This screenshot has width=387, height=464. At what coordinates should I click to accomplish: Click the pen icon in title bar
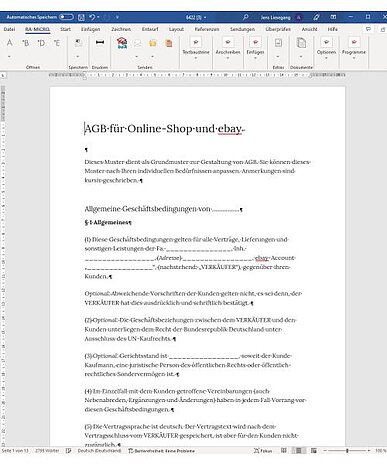click(316, 17)
